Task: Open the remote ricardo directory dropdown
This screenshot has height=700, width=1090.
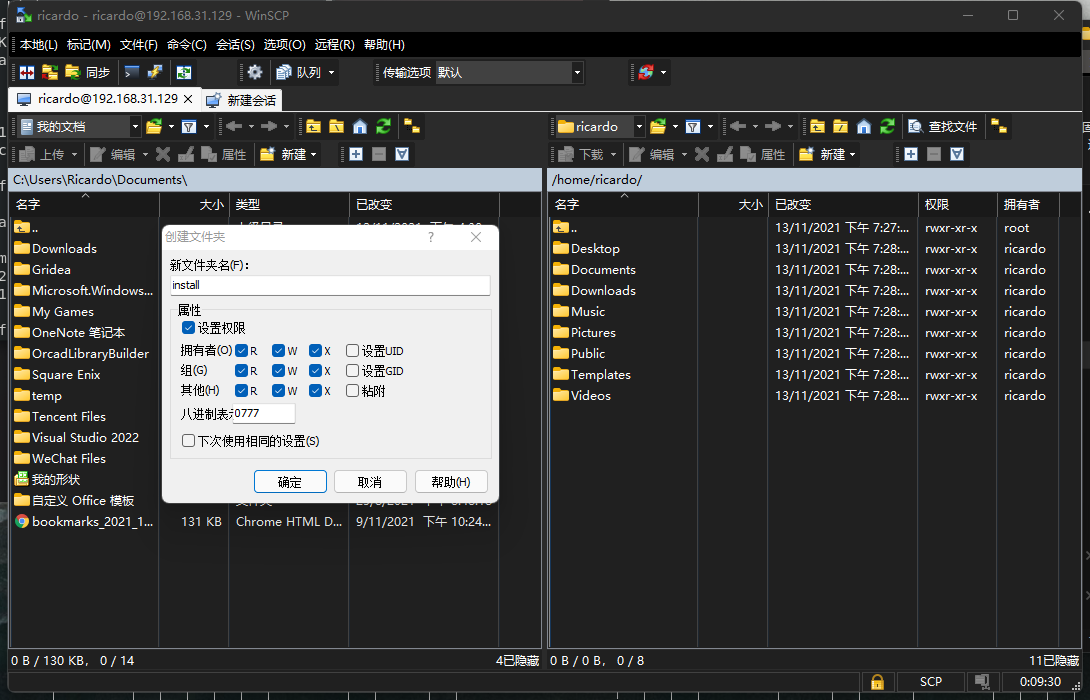Action: tap(639, 127)
